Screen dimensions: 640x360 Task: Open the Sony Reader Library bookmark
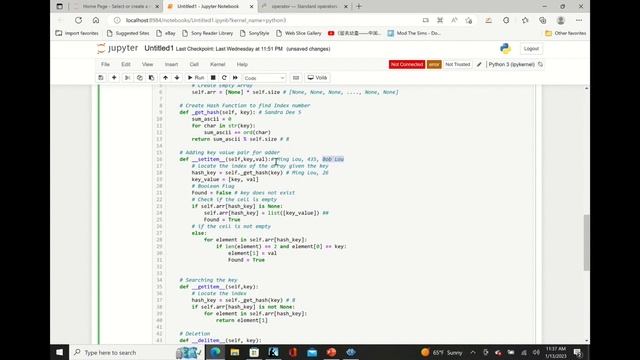[208, 33]
